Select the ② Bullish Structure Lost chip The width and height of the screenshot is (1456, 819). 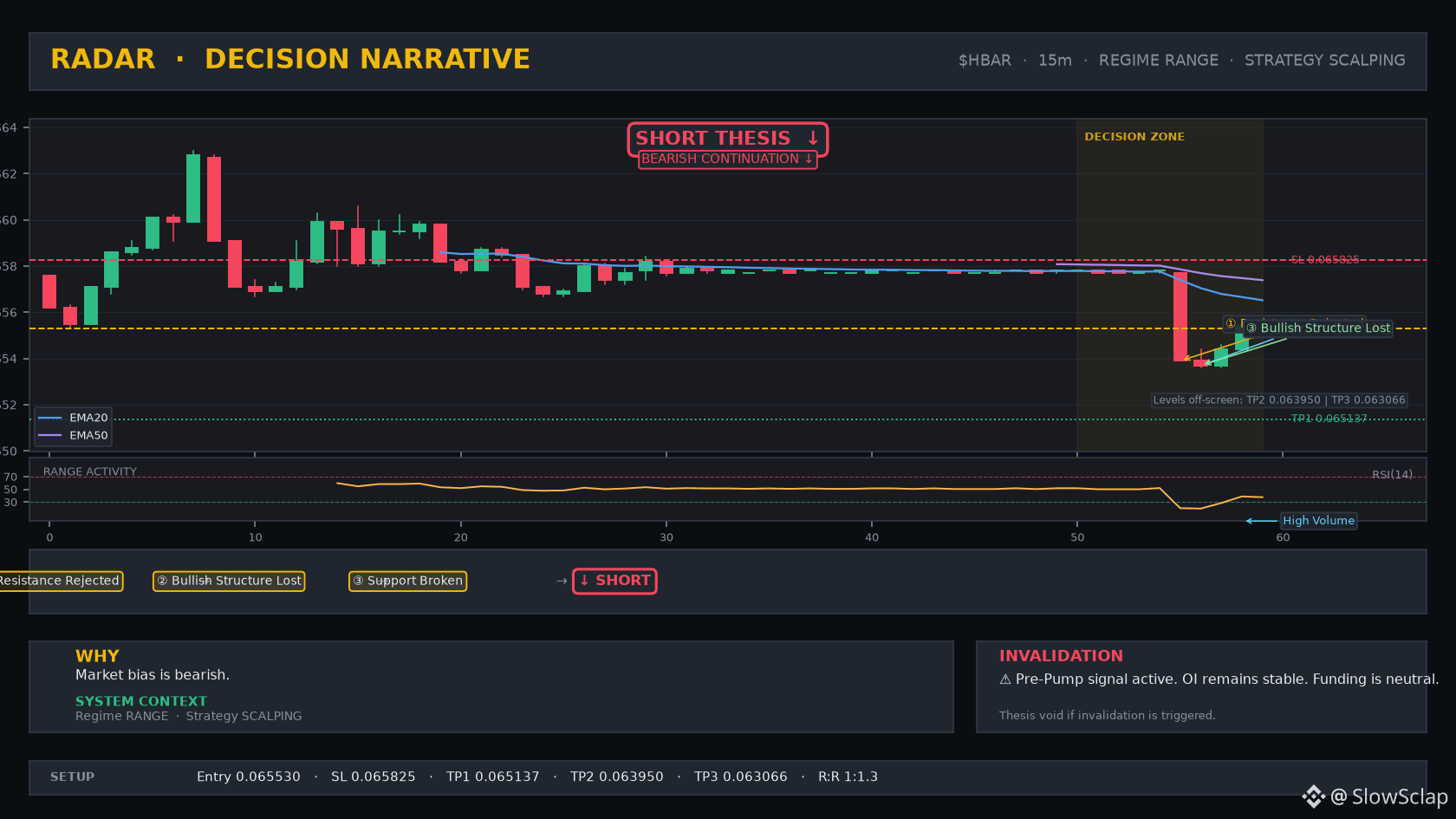(229, 581)
